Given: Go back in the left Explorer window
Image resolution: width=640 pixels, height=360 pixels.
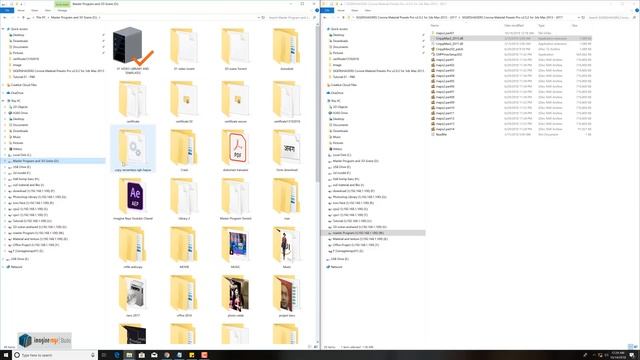Looking at the screenshot, I should pos(4,18).
